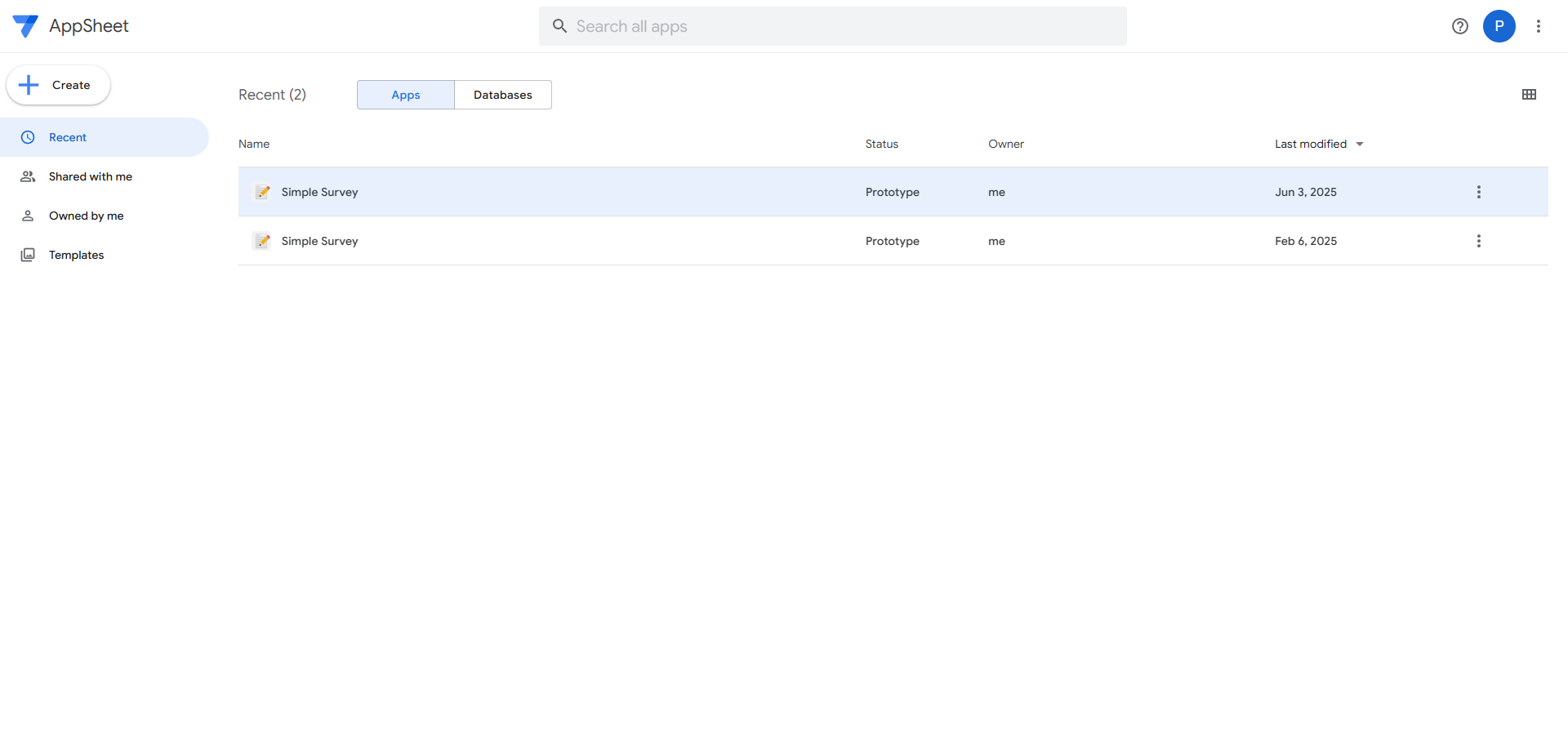1568x744 pixels.
Task: Toggle the Databases filter view
Action: (x=502, y=94)
